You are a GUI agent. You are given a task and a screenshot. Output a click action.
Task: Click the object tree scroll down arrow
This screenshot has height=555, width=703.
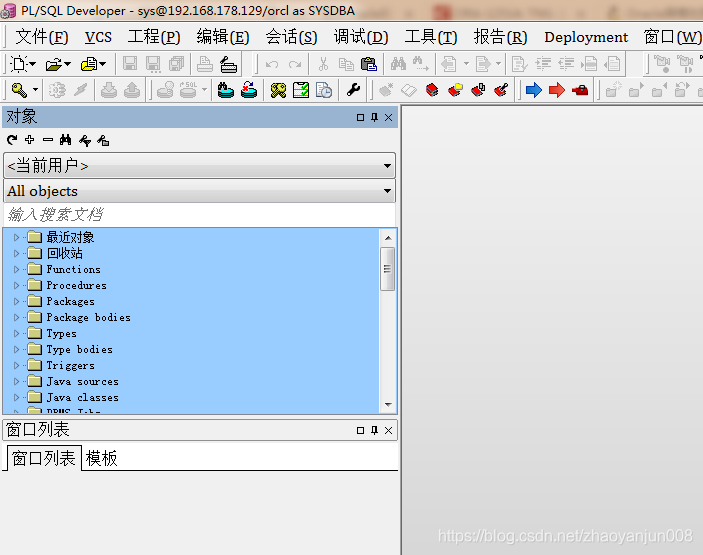pyautogui.click(x=388, y=405)
